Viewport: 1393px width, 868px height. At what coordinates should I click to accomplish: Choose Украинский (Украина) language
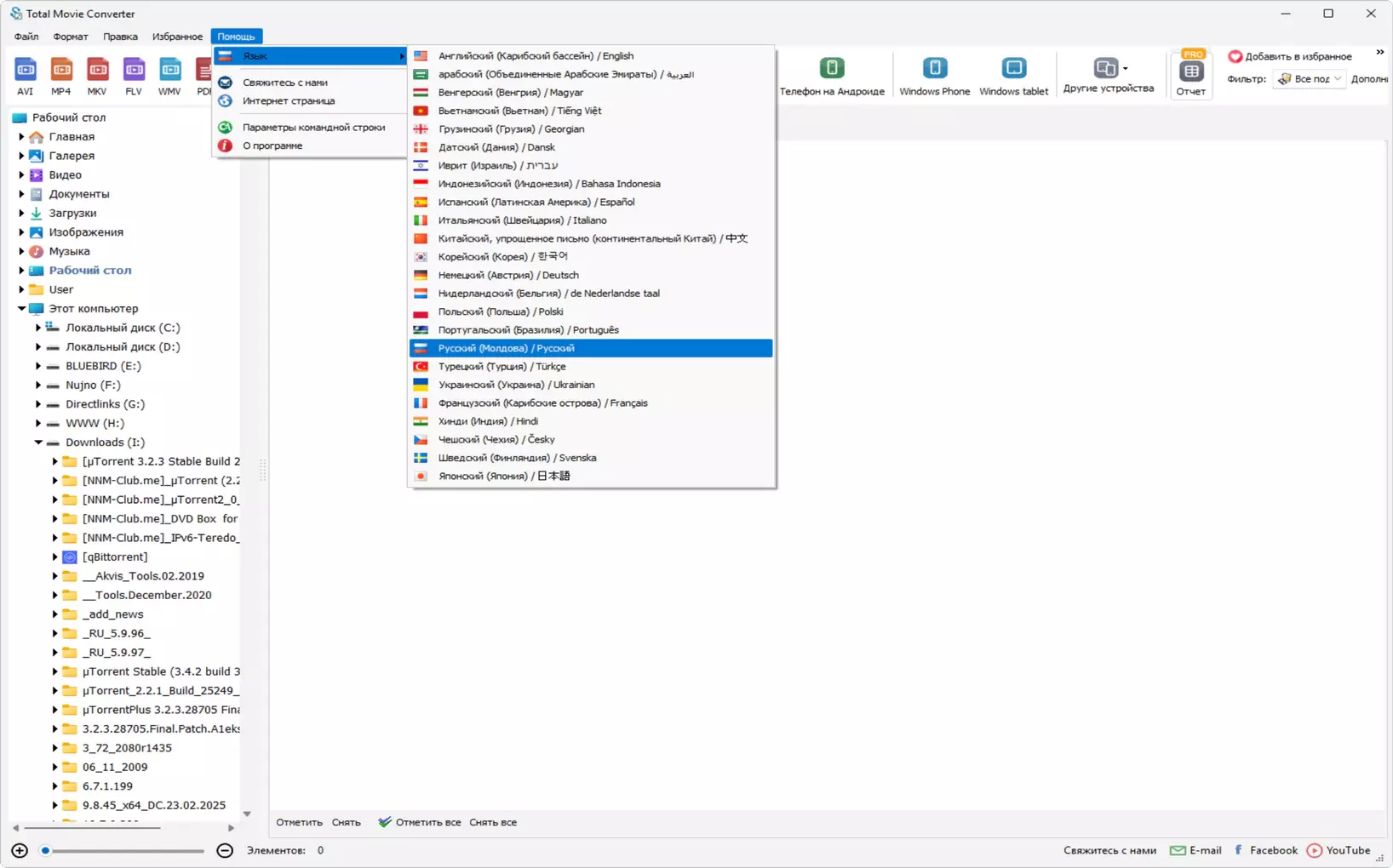(x=591, y=385)
